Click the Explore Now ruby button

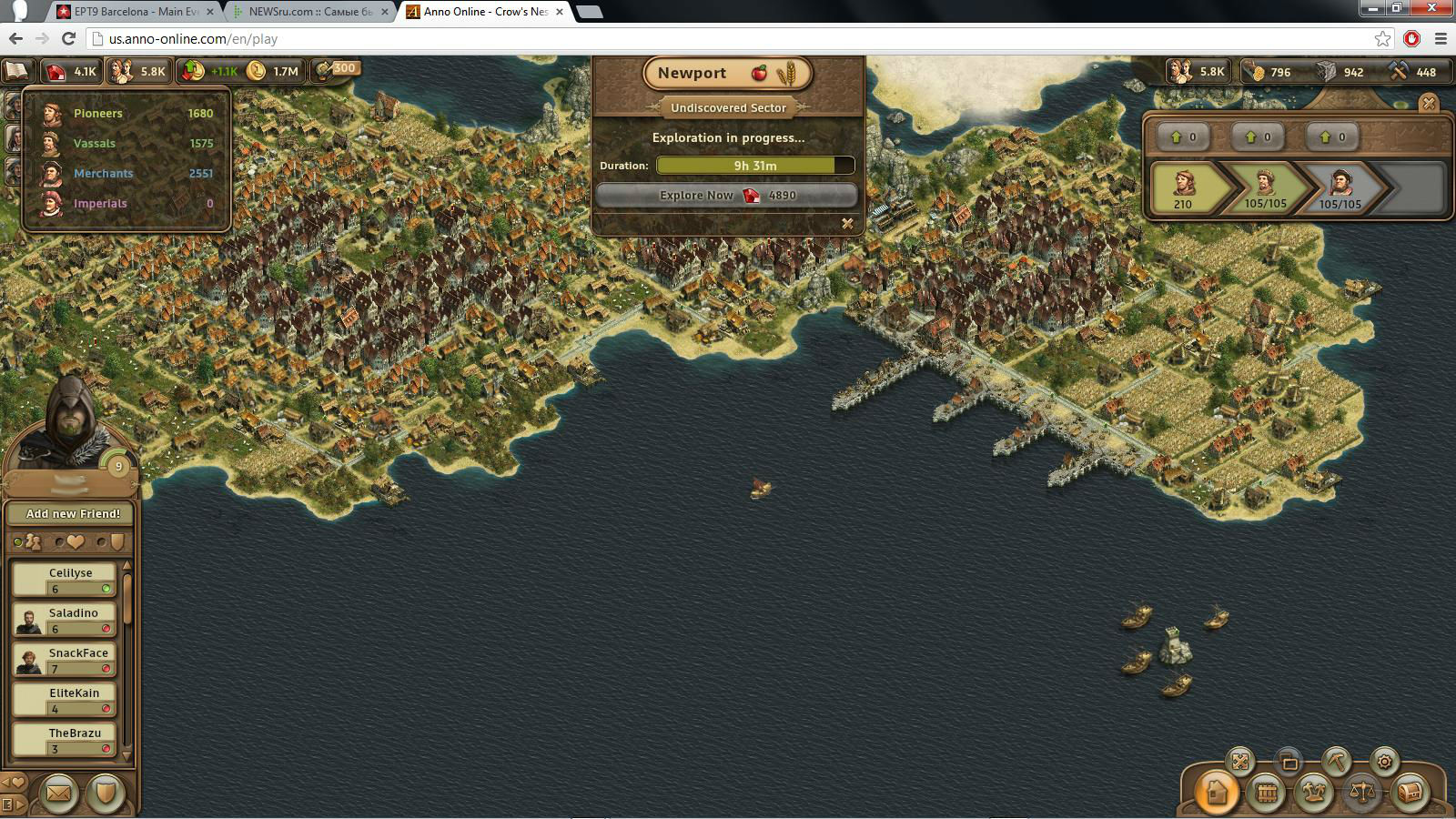(x=727, y=196)
